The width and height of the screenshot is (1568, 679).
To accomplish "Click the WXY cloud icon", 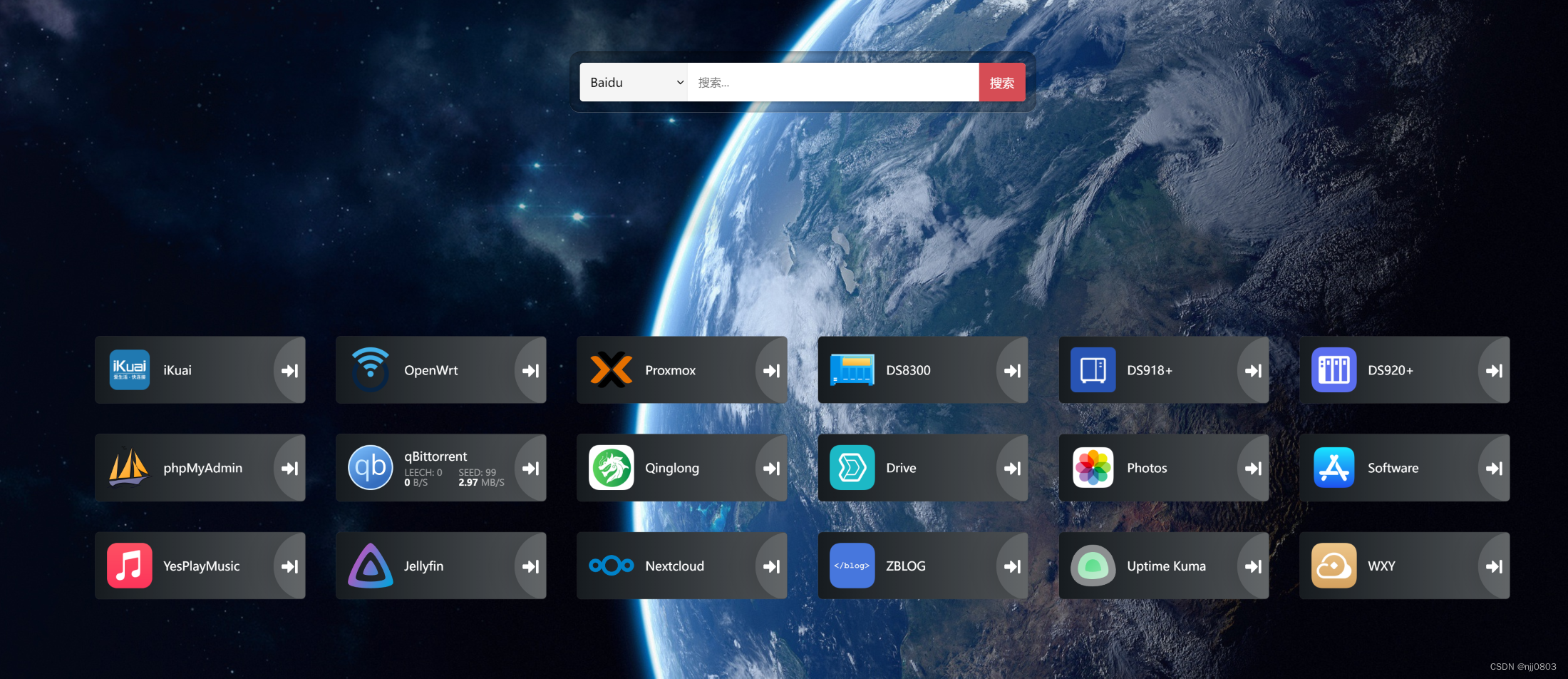I will pyautogui.click(x=1334, y=566).
